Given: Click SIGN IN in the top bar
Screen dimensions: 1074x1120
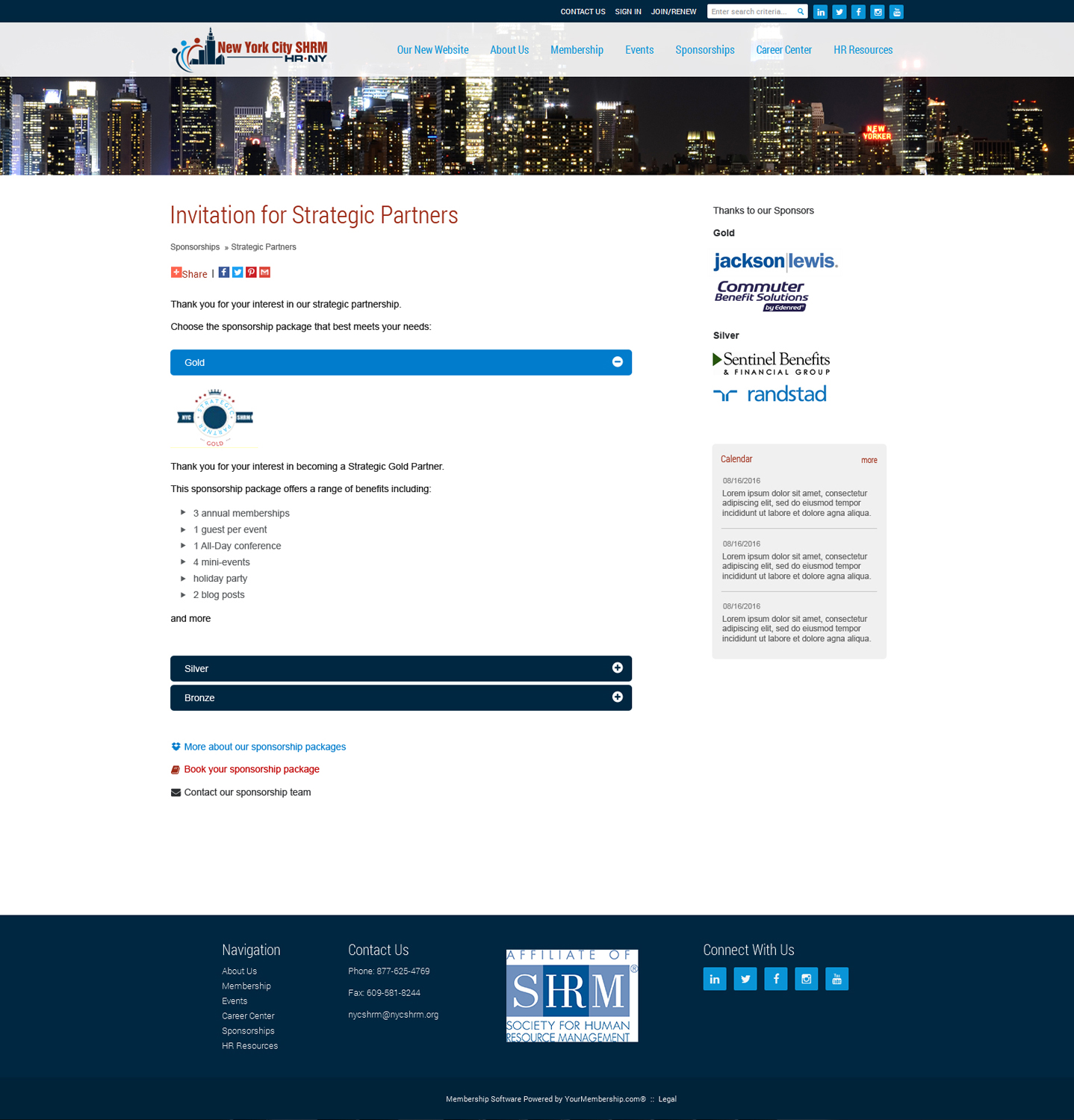Looking at the screenshot, I should coord(628,12).
